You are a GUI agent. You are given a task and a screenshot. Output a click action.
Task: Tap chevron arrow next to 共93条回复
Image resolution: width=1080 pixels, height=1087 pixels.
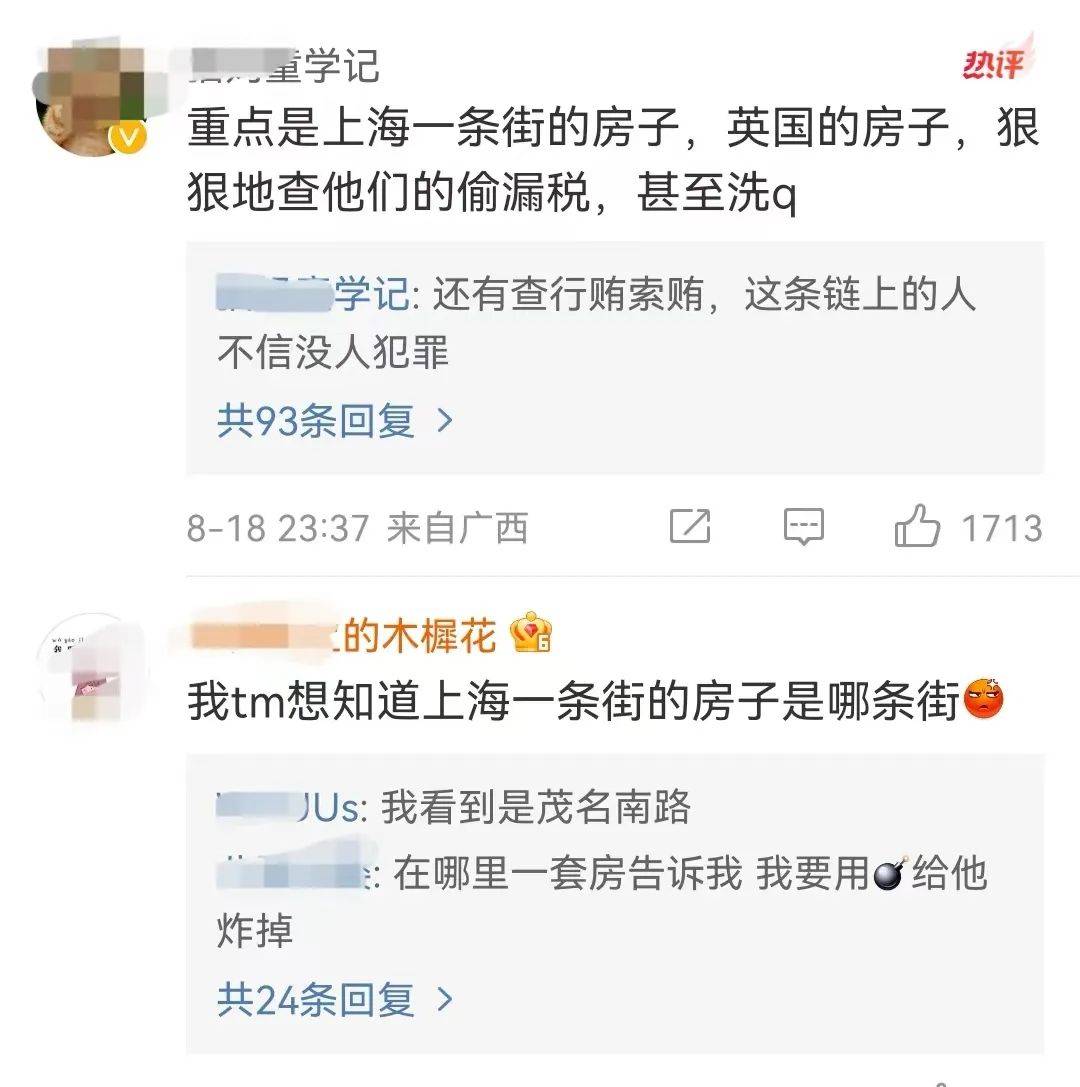[445, 421]
